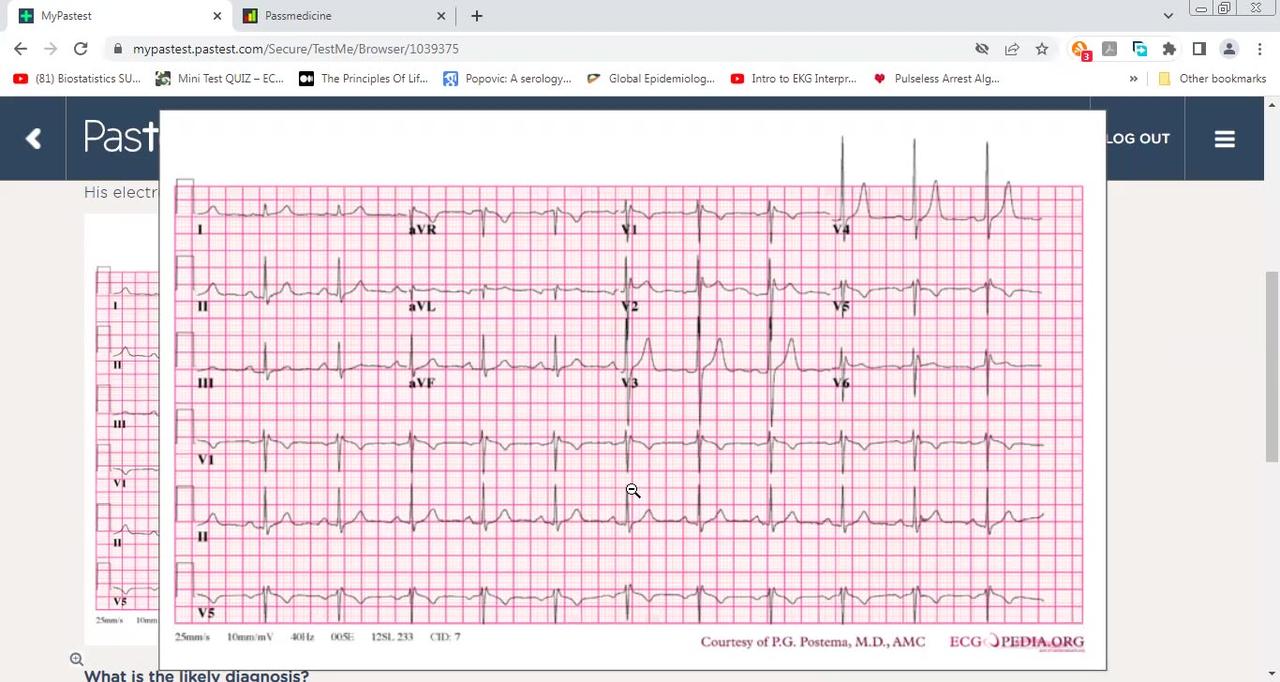Click the teal screenshot extension icon
Image resolution: width=1280 pixels, height=682 pixels.
pyautogui.click(x=1140, y=48)
